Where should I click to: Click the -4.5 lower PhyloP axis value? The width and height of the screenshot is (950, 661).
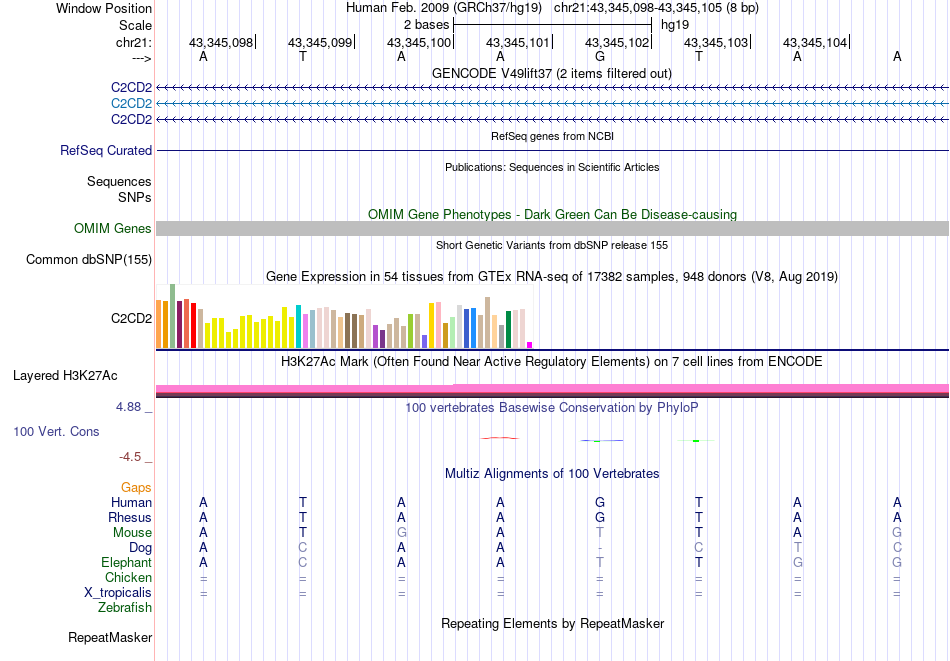[x=130, y=457]
